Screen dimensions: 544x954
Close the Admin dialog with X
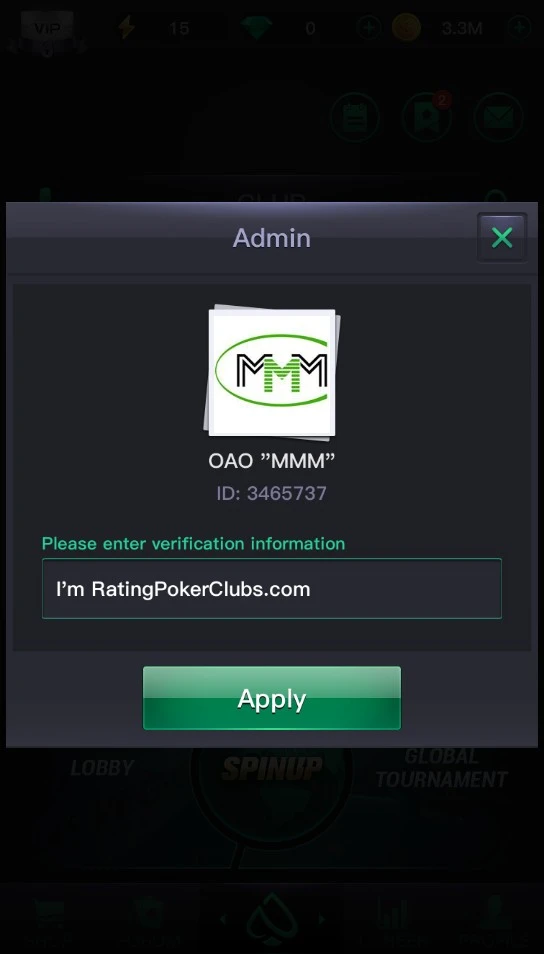coord(502,237)
